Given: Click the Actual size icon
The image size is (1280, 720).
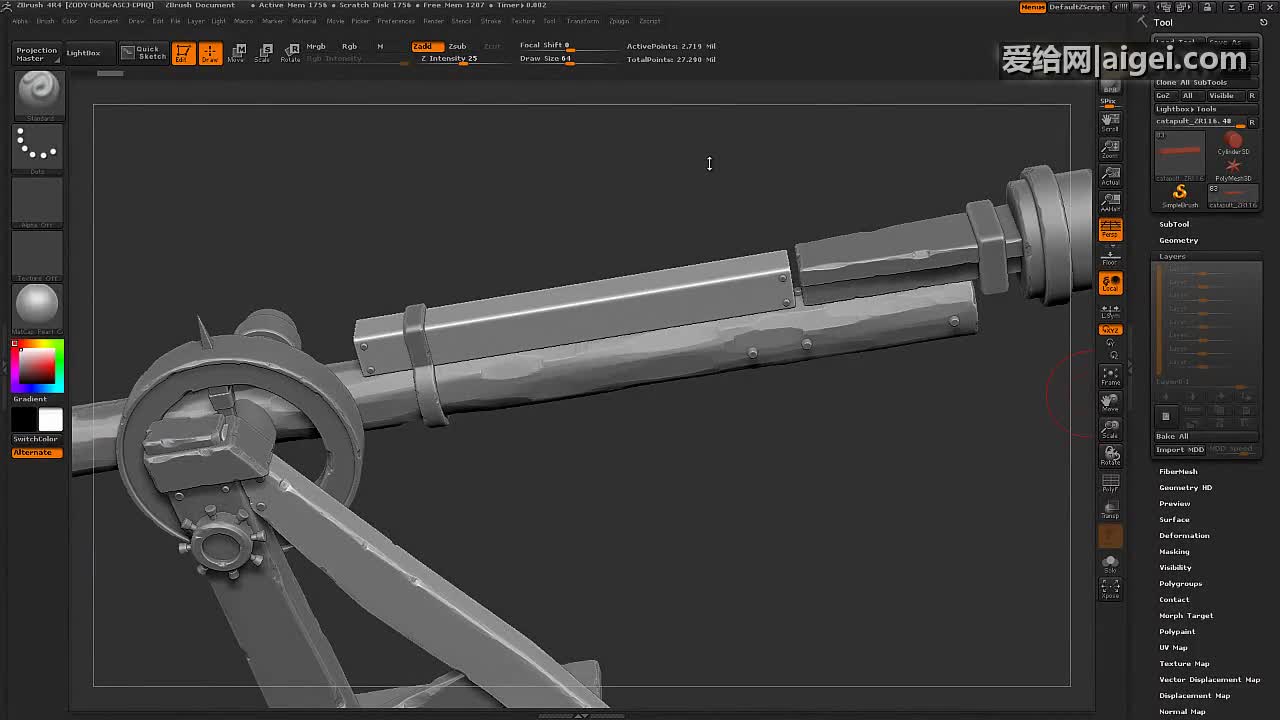Looking at the screenshot, I should pyautogui.click(x=1110, y=176).
